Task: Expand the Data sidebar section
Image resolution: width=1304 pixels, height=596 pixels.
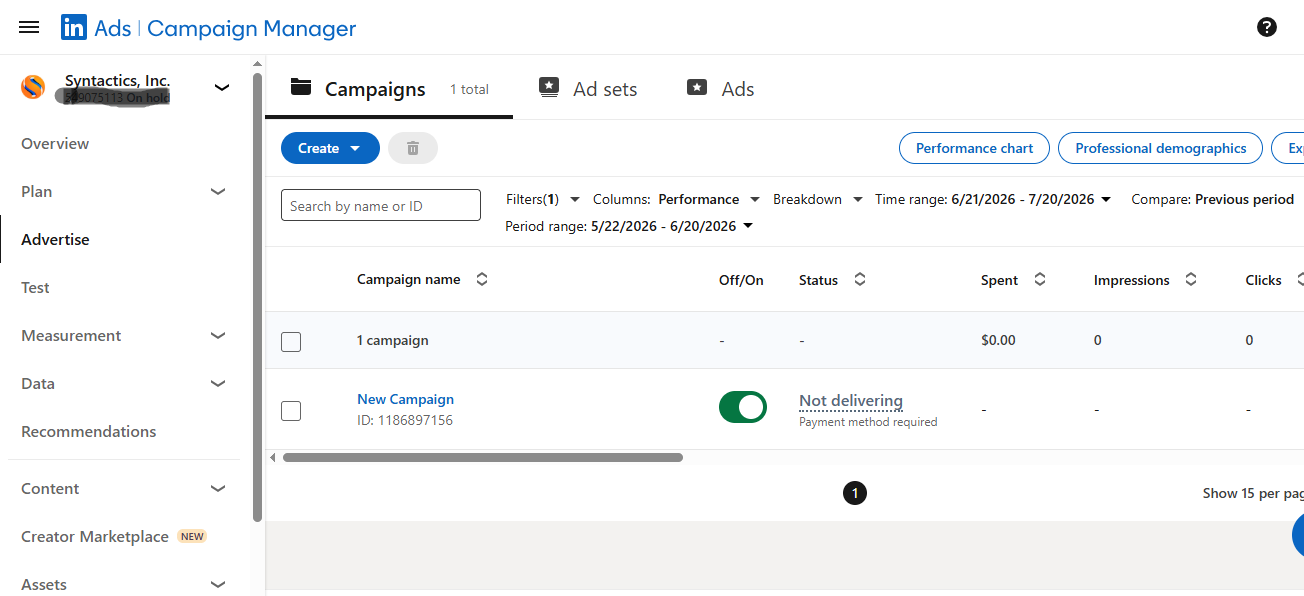Action: click(218, 384)
